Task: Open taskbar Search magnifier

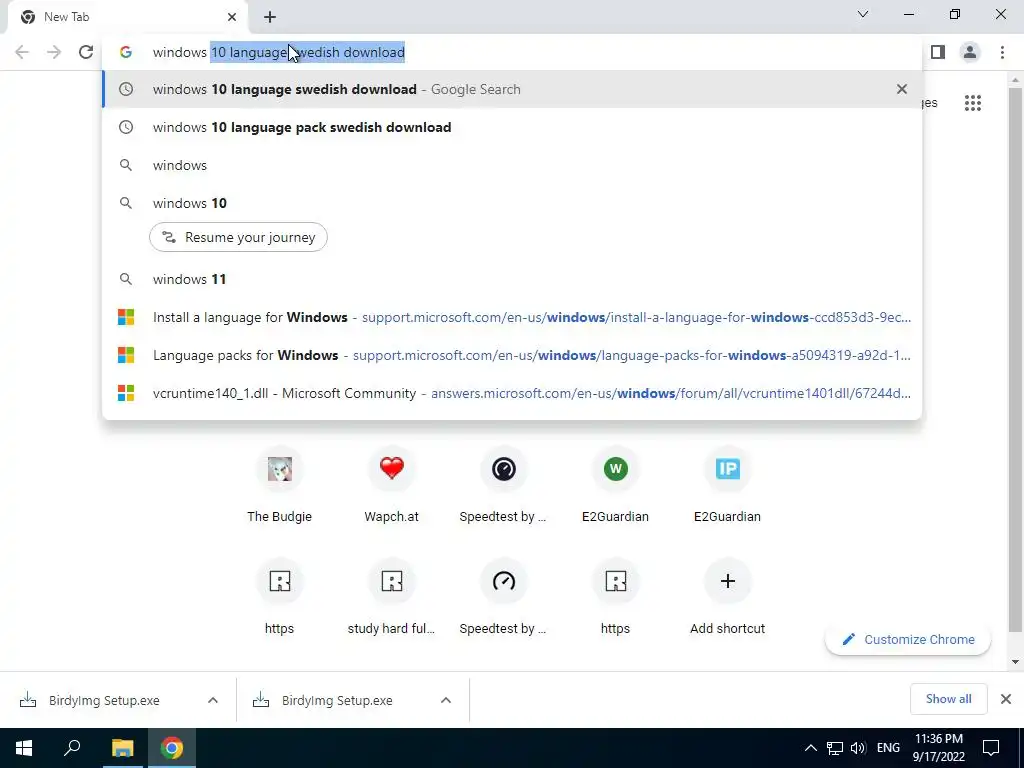Action: pos(72,748)
